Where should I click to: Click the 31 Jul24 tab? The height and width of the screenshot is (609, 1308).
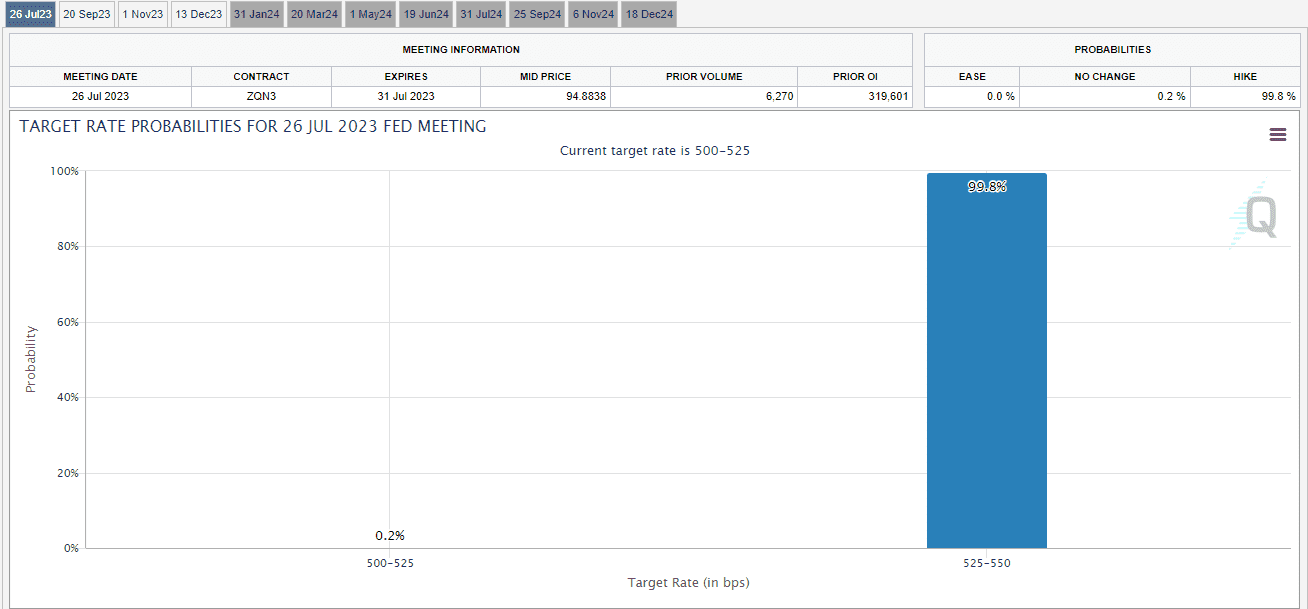[481, 14]
